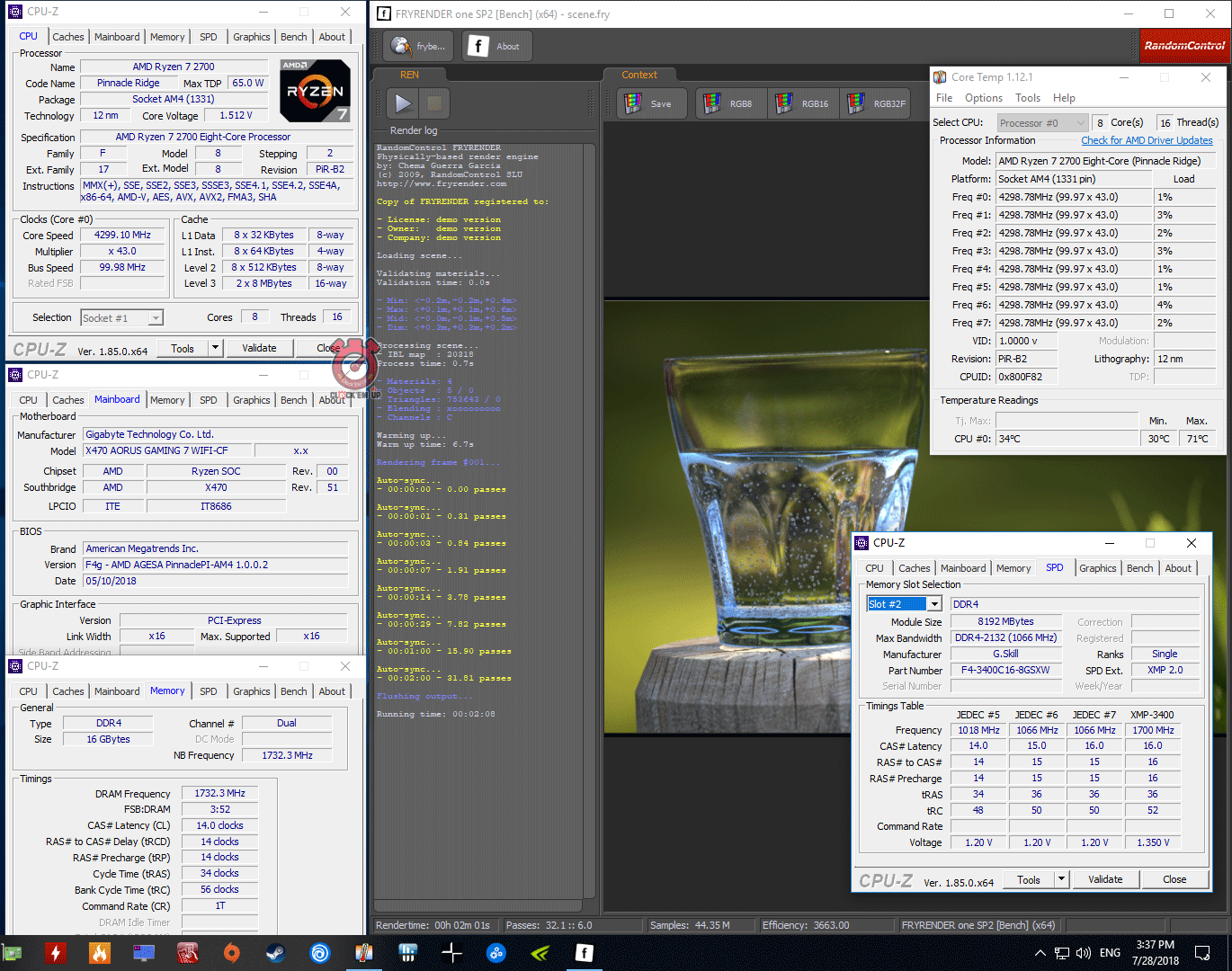Open Socket #1 selection dropdown
This screenshot has width=1232, height=971.
click(122, 318)
